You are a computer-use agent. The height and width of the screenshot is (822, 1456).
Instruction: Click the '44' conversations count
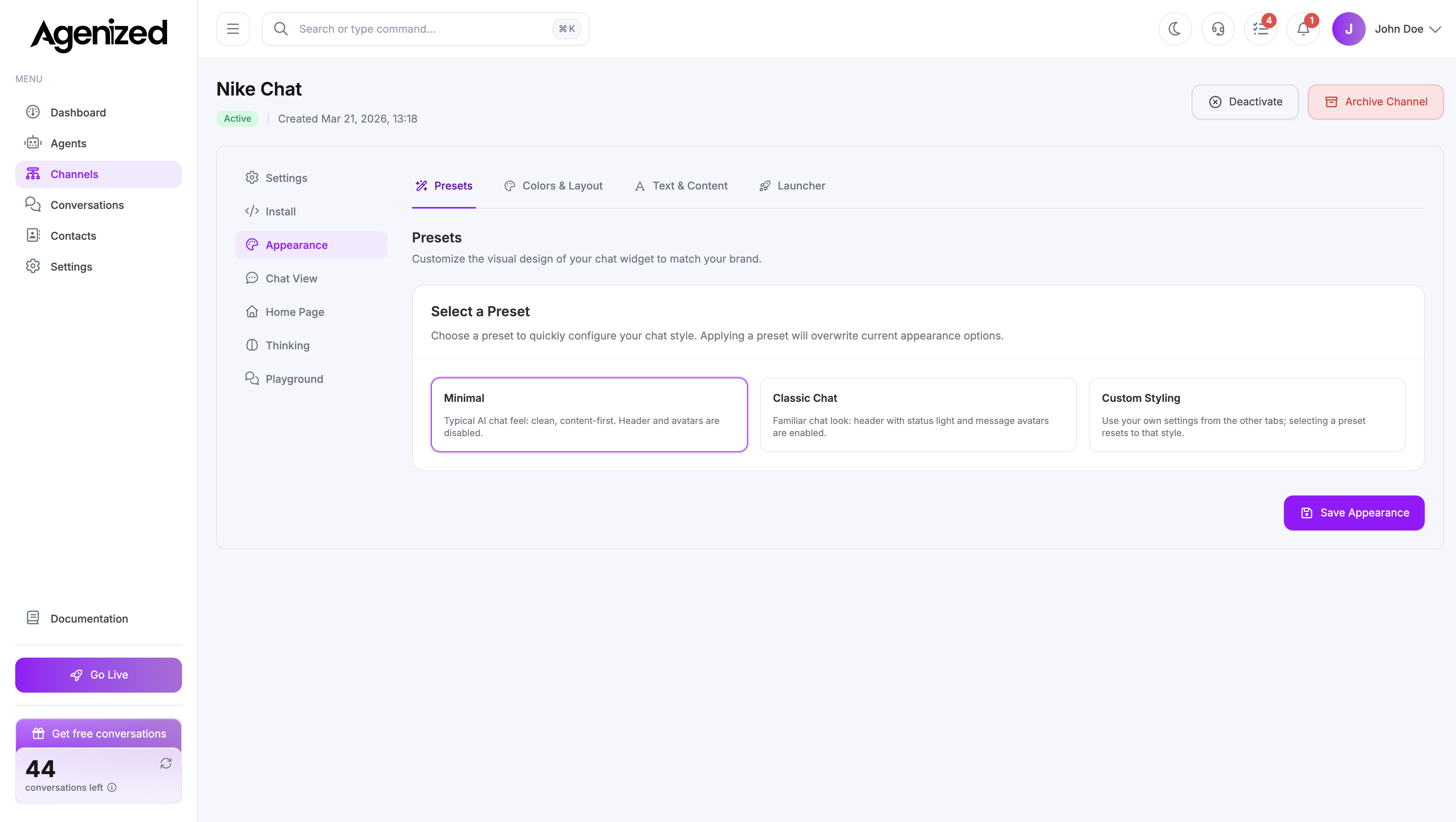[41, 768]
